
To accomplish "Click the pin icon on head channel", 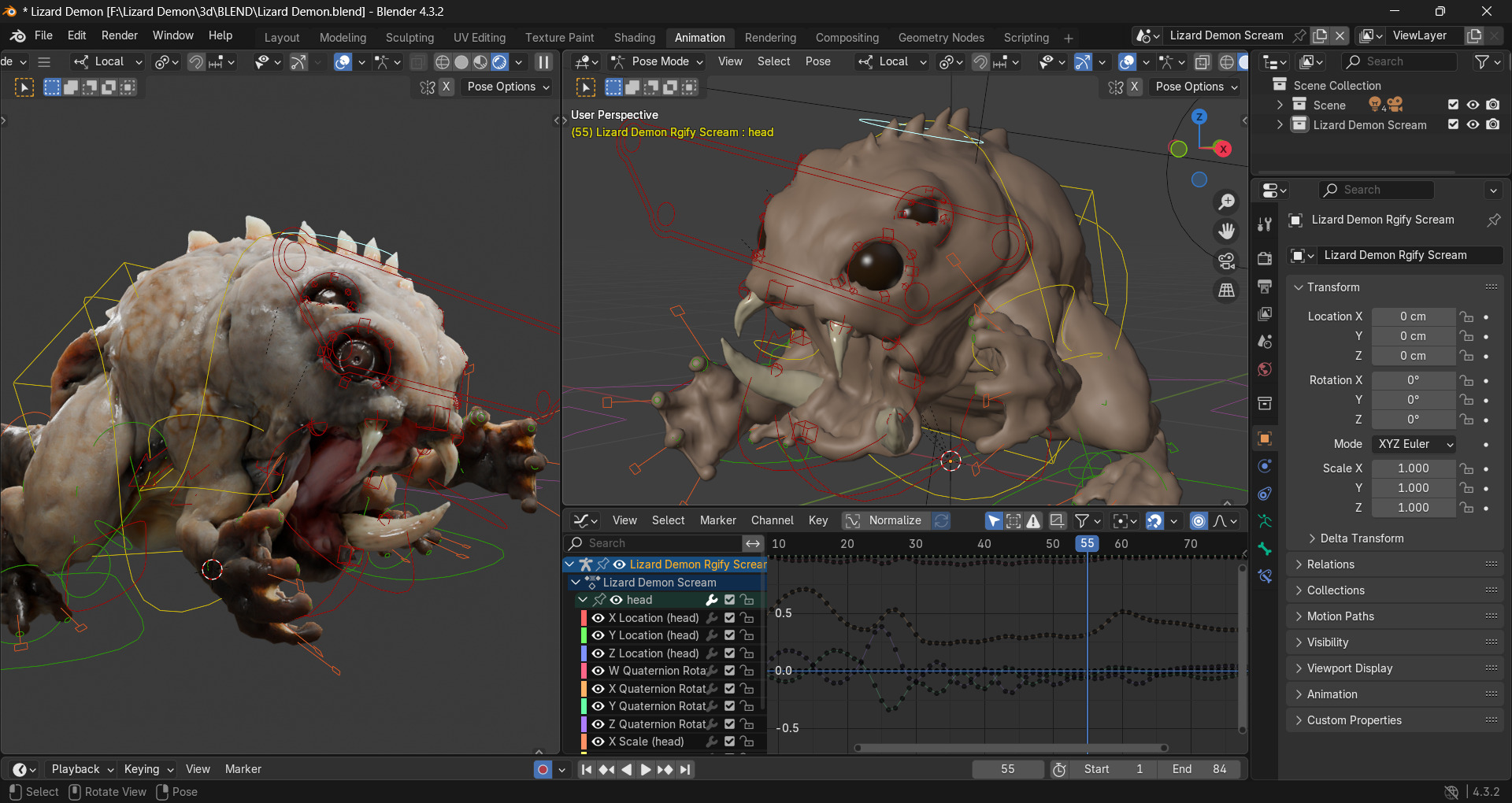I will point(600,600).
